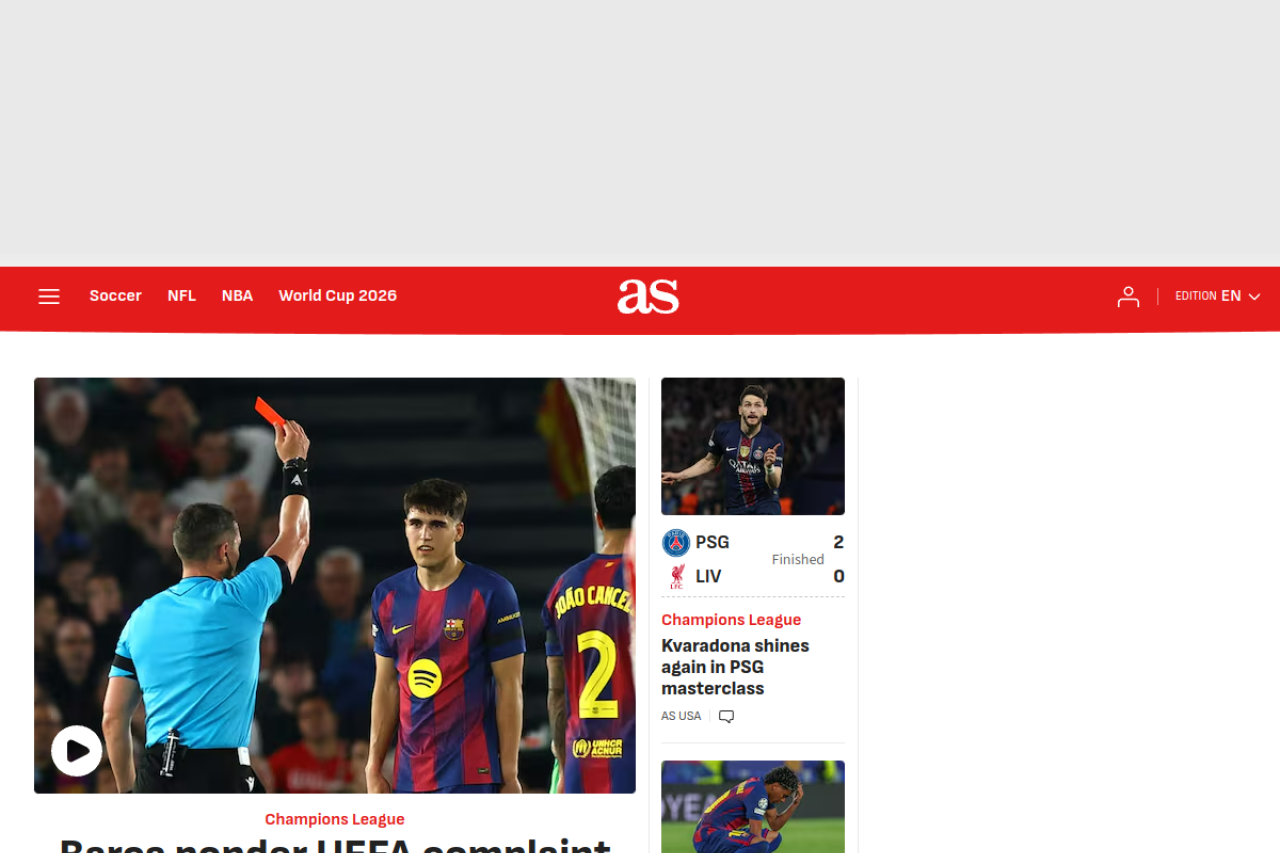Click the AS logo in the header
The height and width of the screenshot is (853, 1280).
[648, 296]
